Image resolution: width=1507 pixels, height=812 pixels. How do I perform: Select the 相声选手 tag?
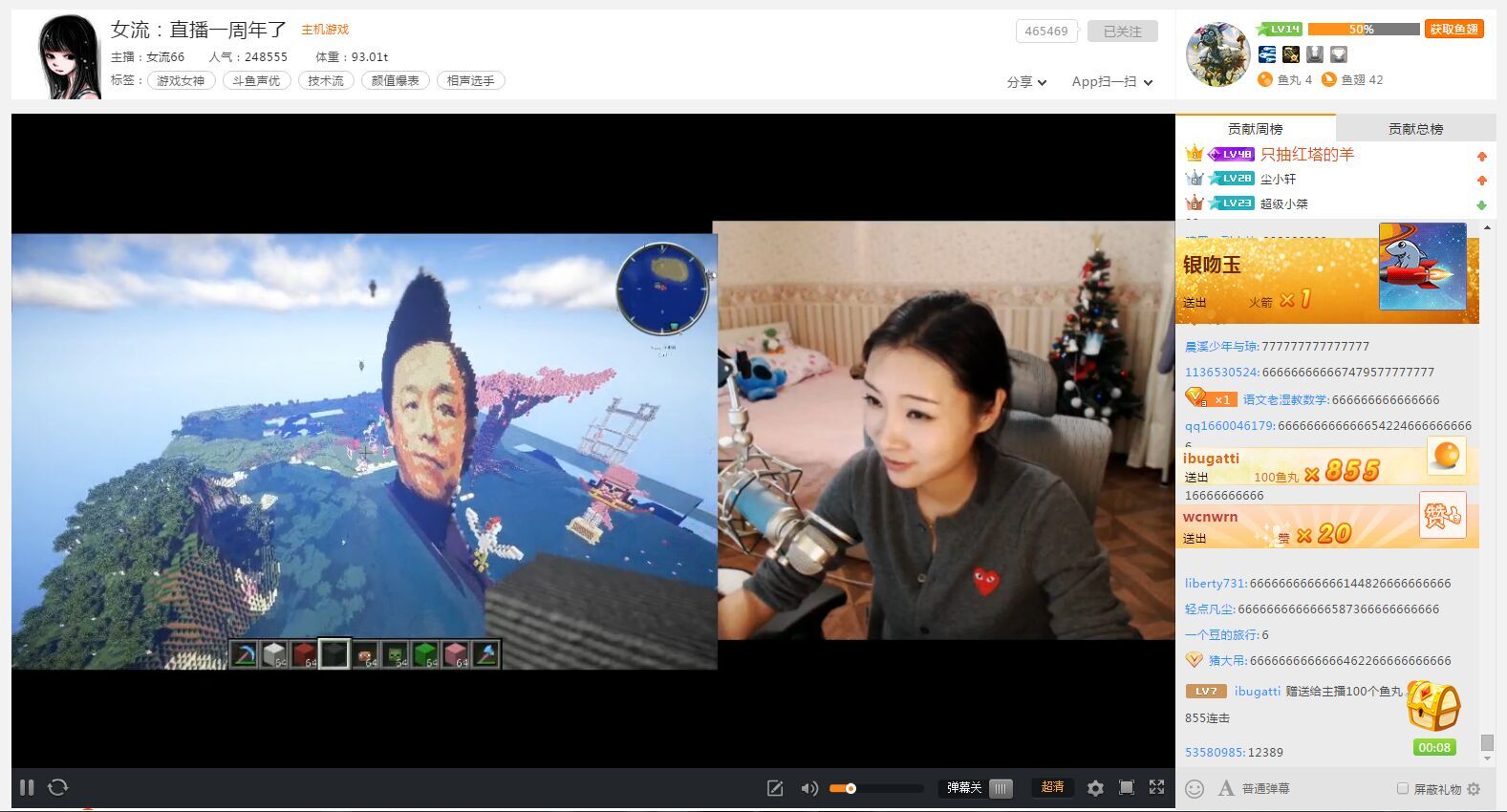click(x=470, y=80)
